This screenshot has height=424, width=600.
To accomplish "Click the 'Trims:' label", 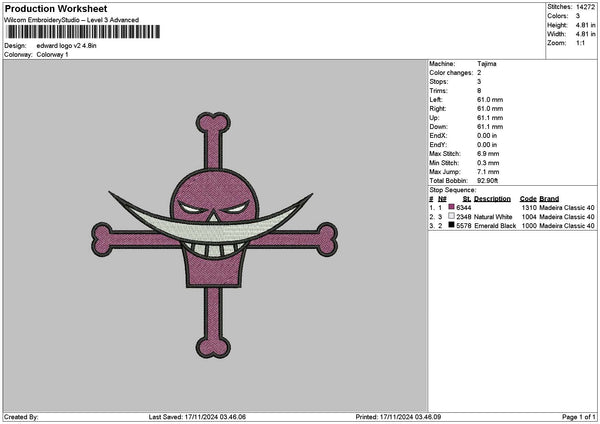I will pyautogui.click(x=438, y=91).
